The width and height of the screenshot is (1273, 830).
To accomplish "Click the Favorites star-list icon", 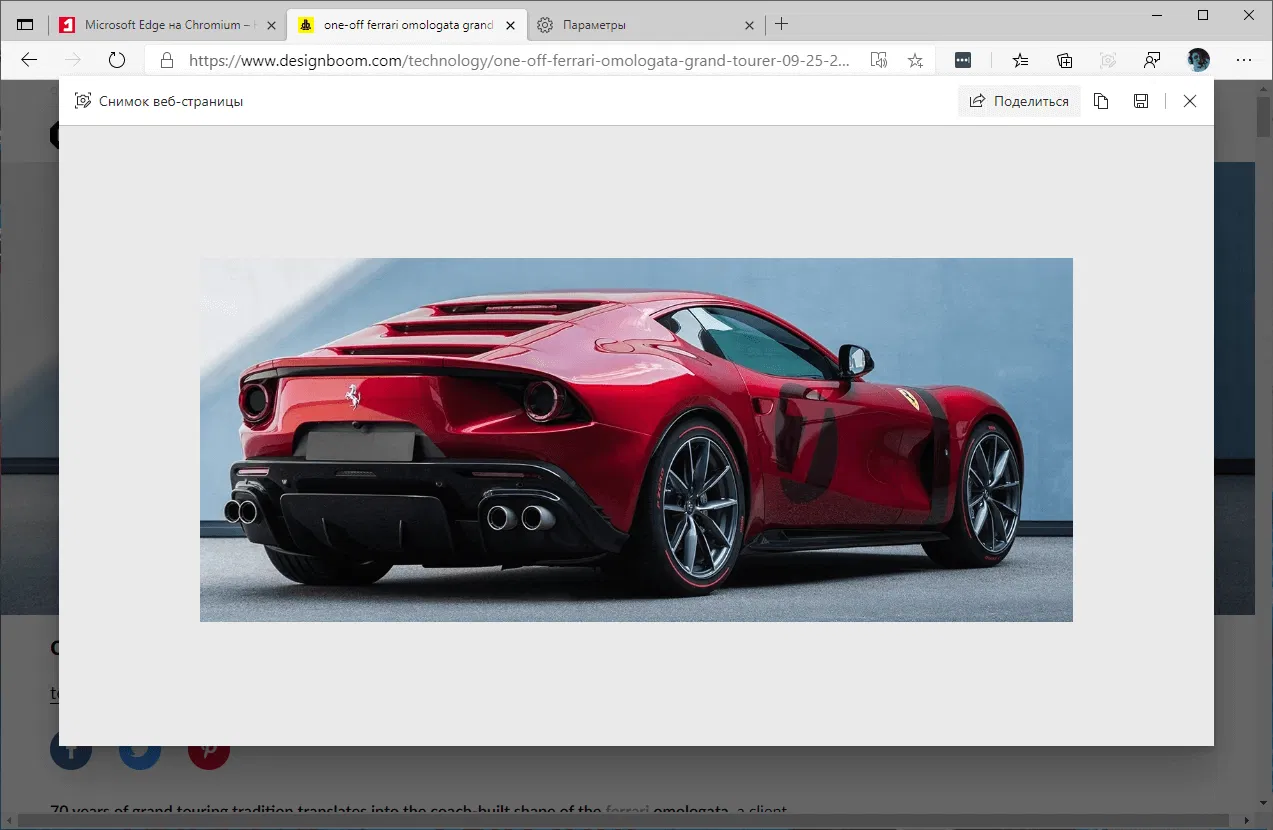I will 1020,60.
